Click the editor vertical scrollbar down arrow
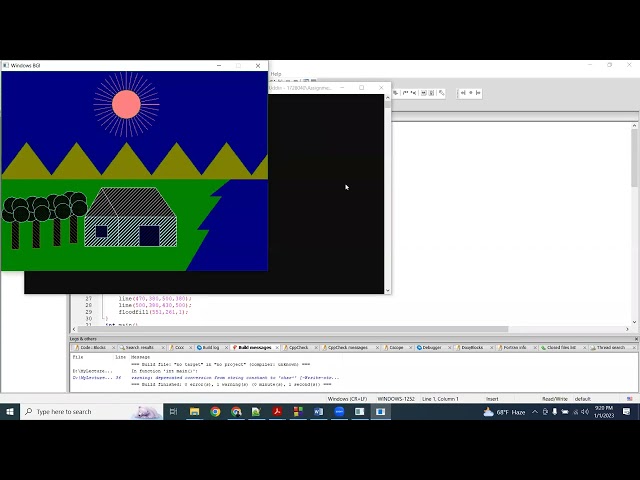Viewport: 640px width, 480px height. 634,322
